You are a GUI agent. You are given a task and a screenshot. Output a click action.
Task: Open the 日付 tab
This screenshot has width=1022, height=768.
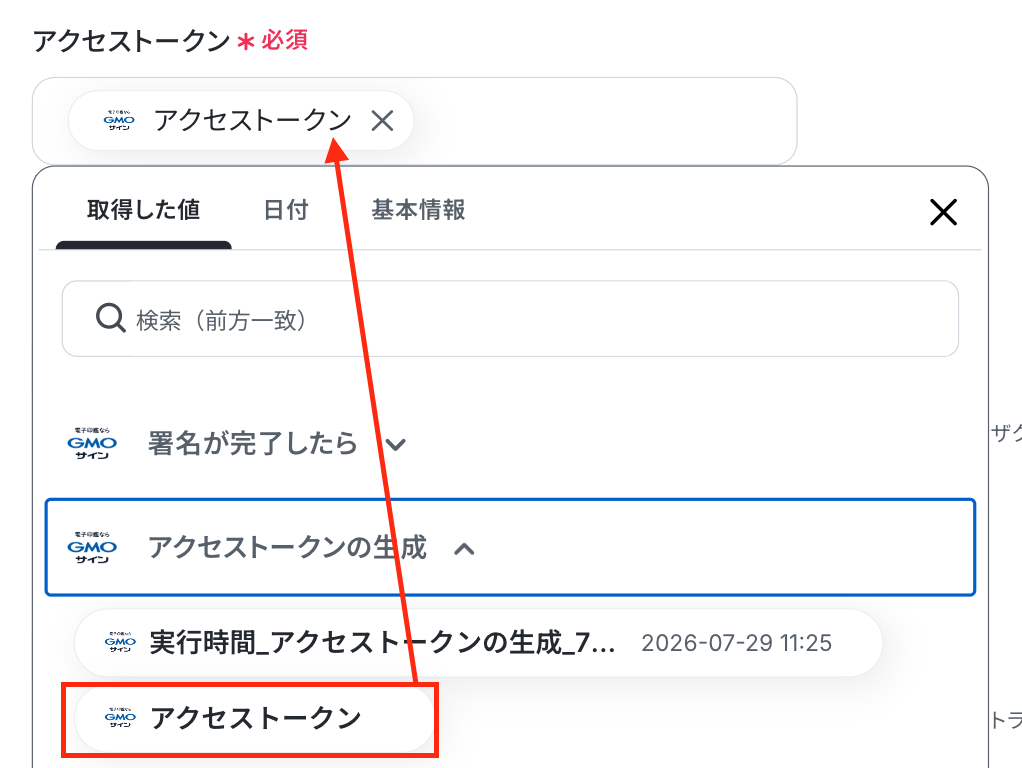click(x=286, y=210)
